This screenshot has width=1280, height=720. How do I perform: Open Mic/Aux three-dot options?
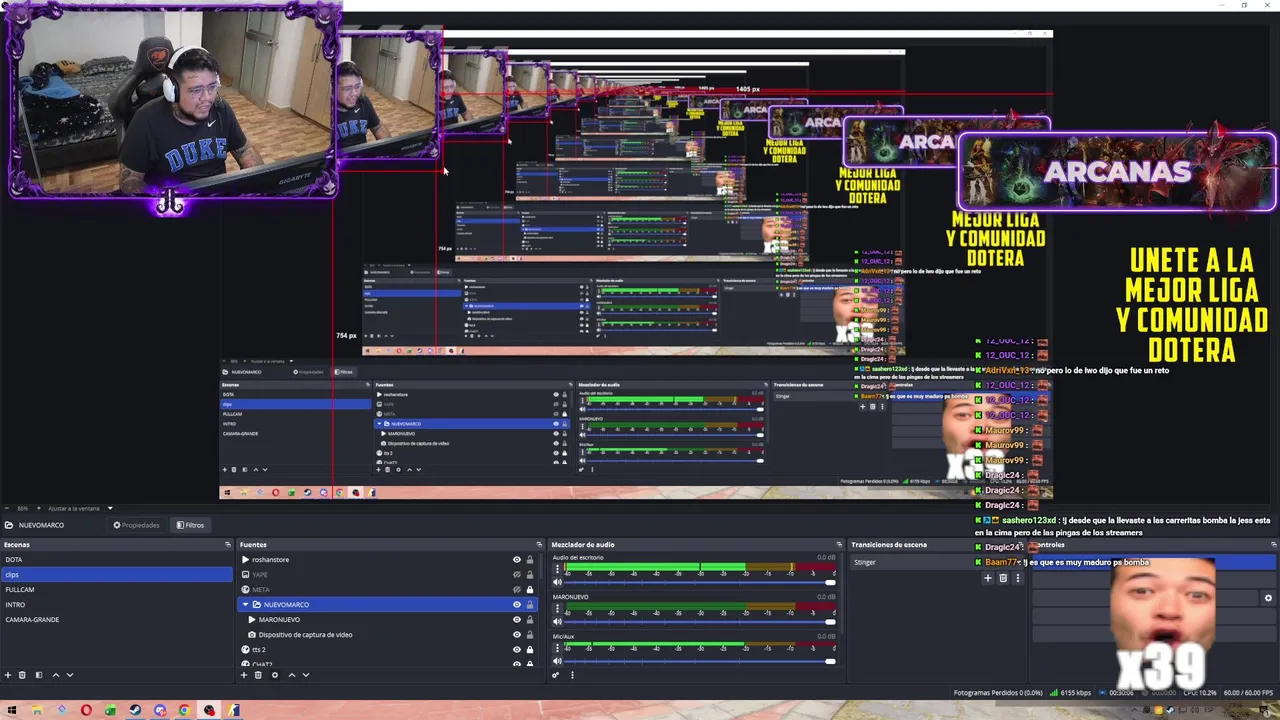(x=558, y=648)
